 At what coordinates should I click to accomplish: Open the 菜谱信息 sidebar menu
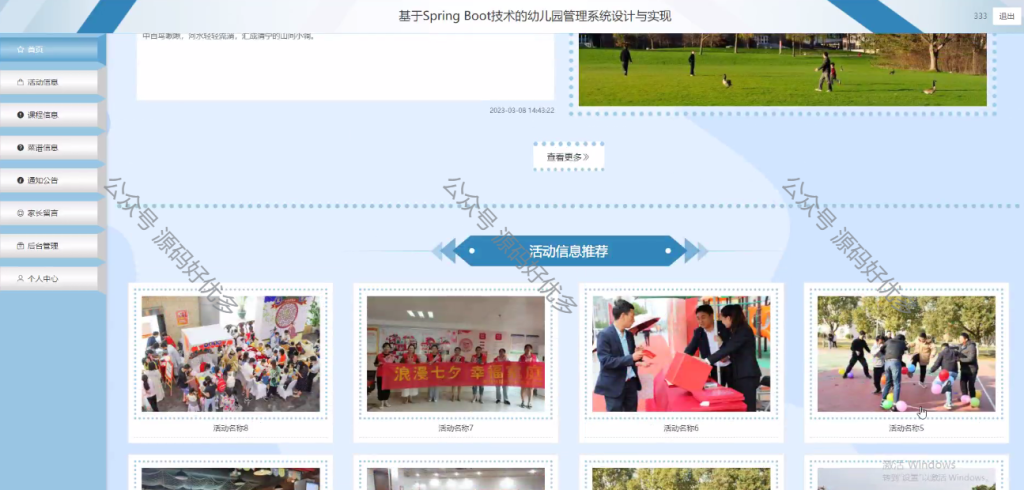click(x=49, y=148)
